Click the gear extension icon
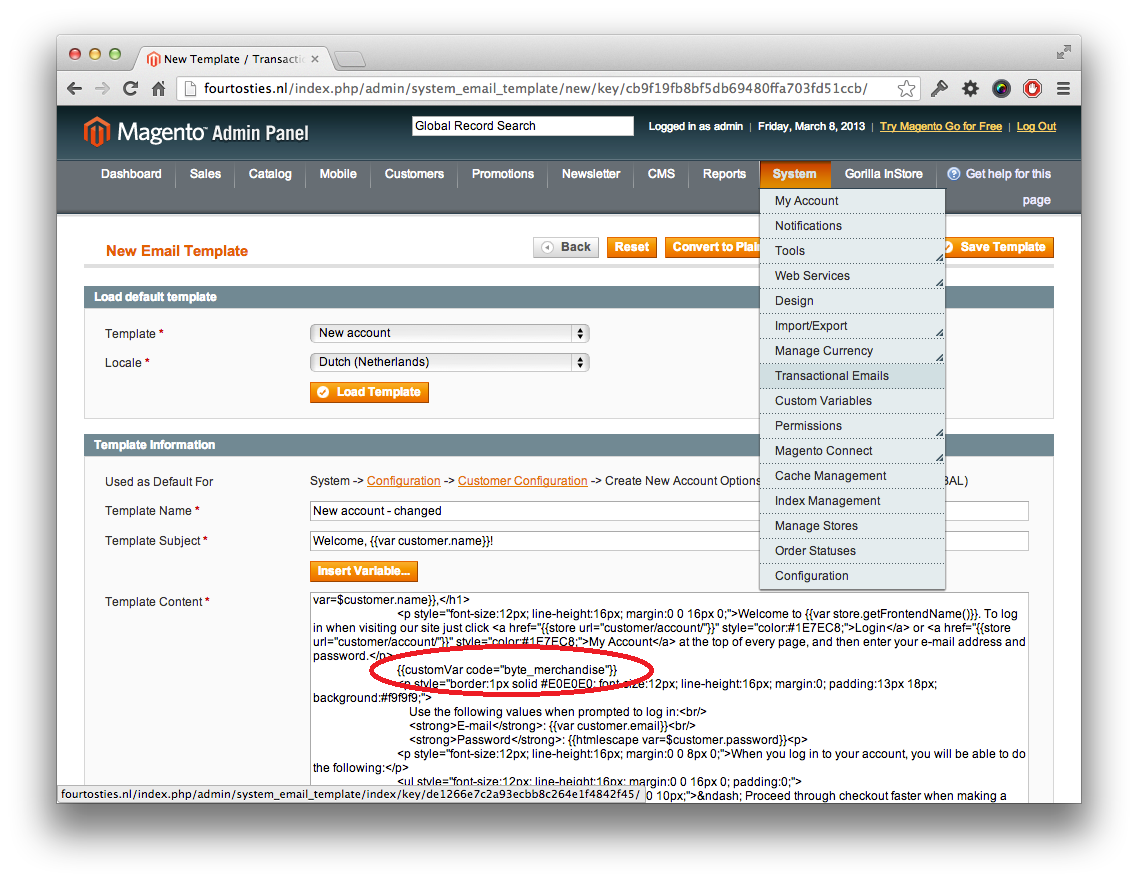Screen dimensions: 1138x882 970,89
